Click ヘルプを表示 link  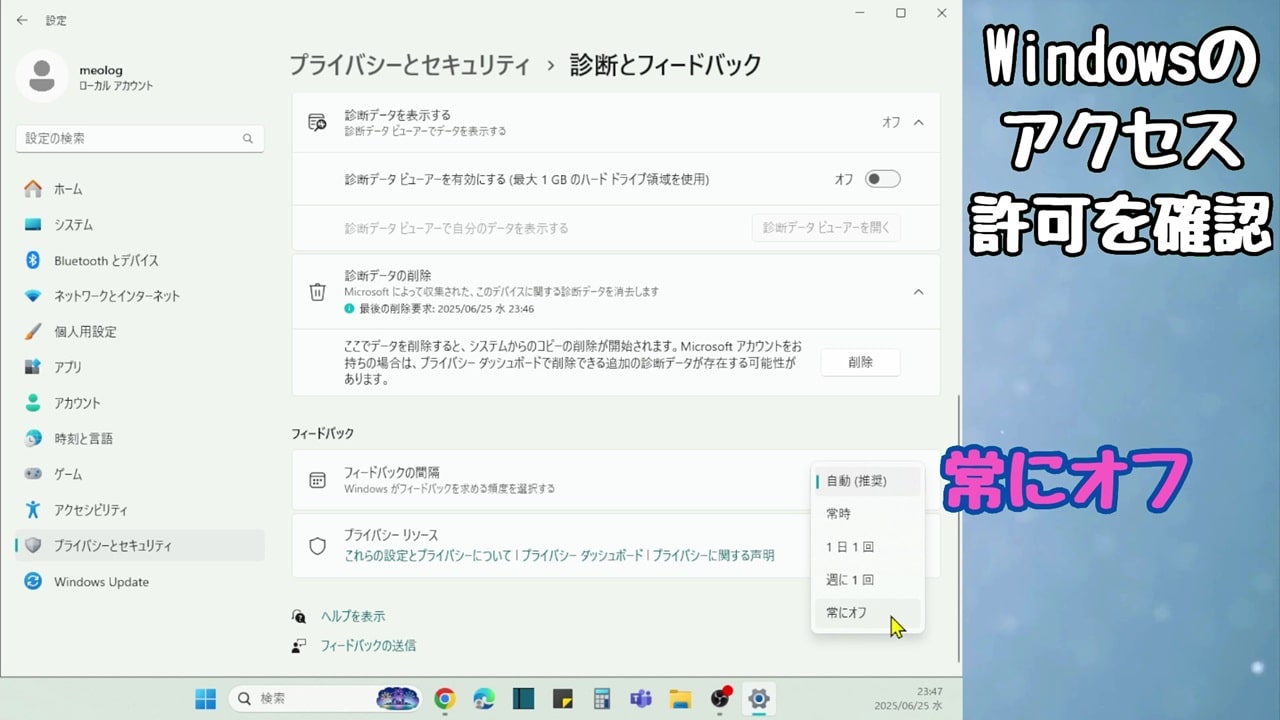353,616
